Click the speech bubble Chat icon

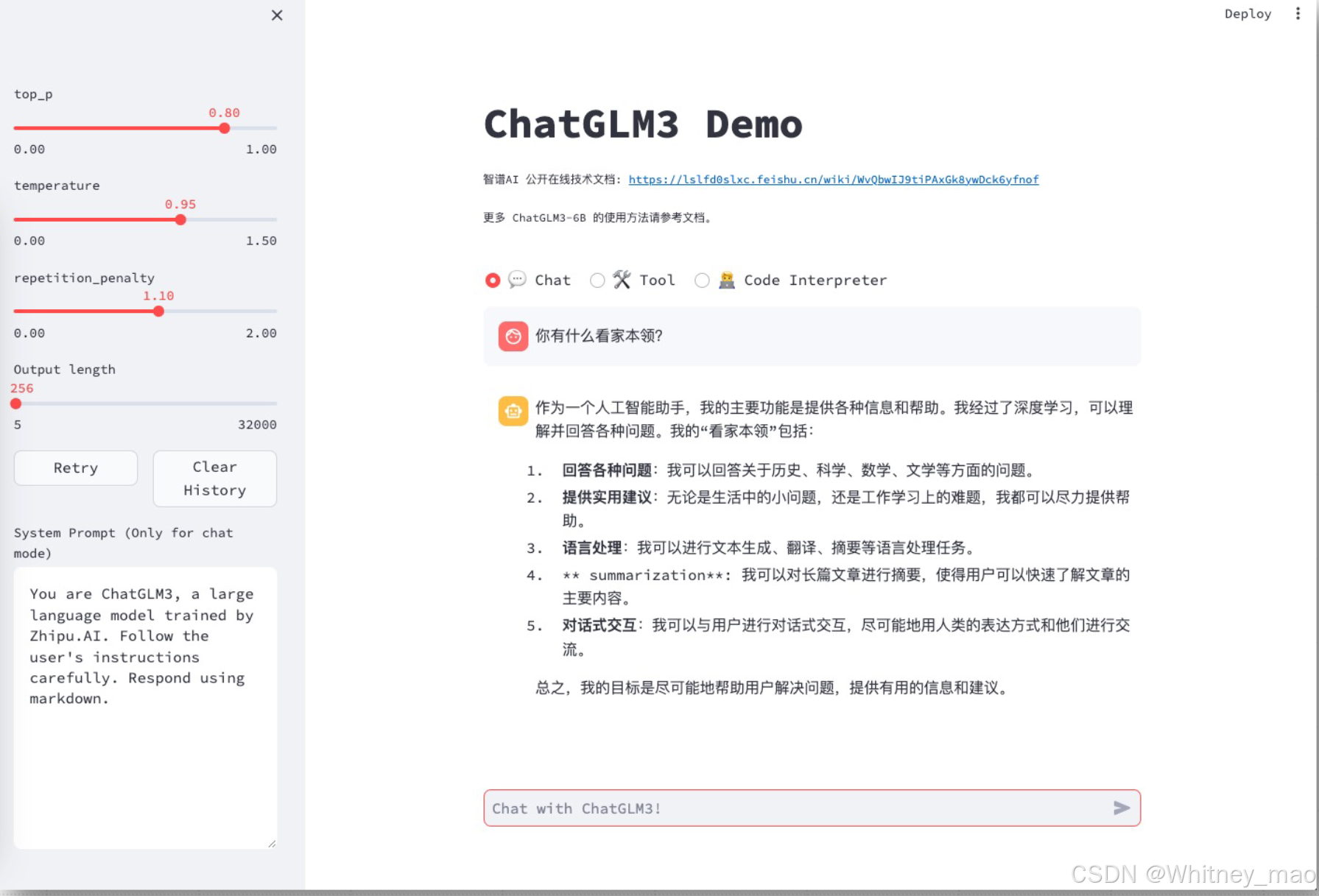click(518, 280)
